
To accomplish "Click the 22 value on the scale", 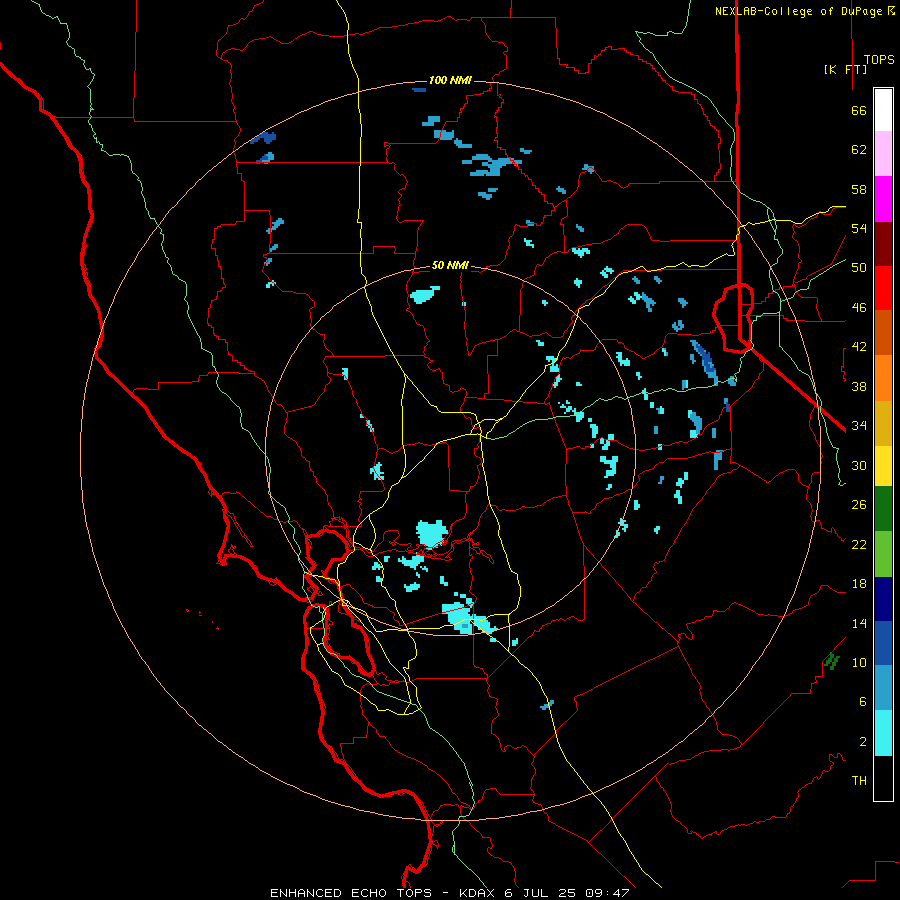I will click(x=859, y=544).
